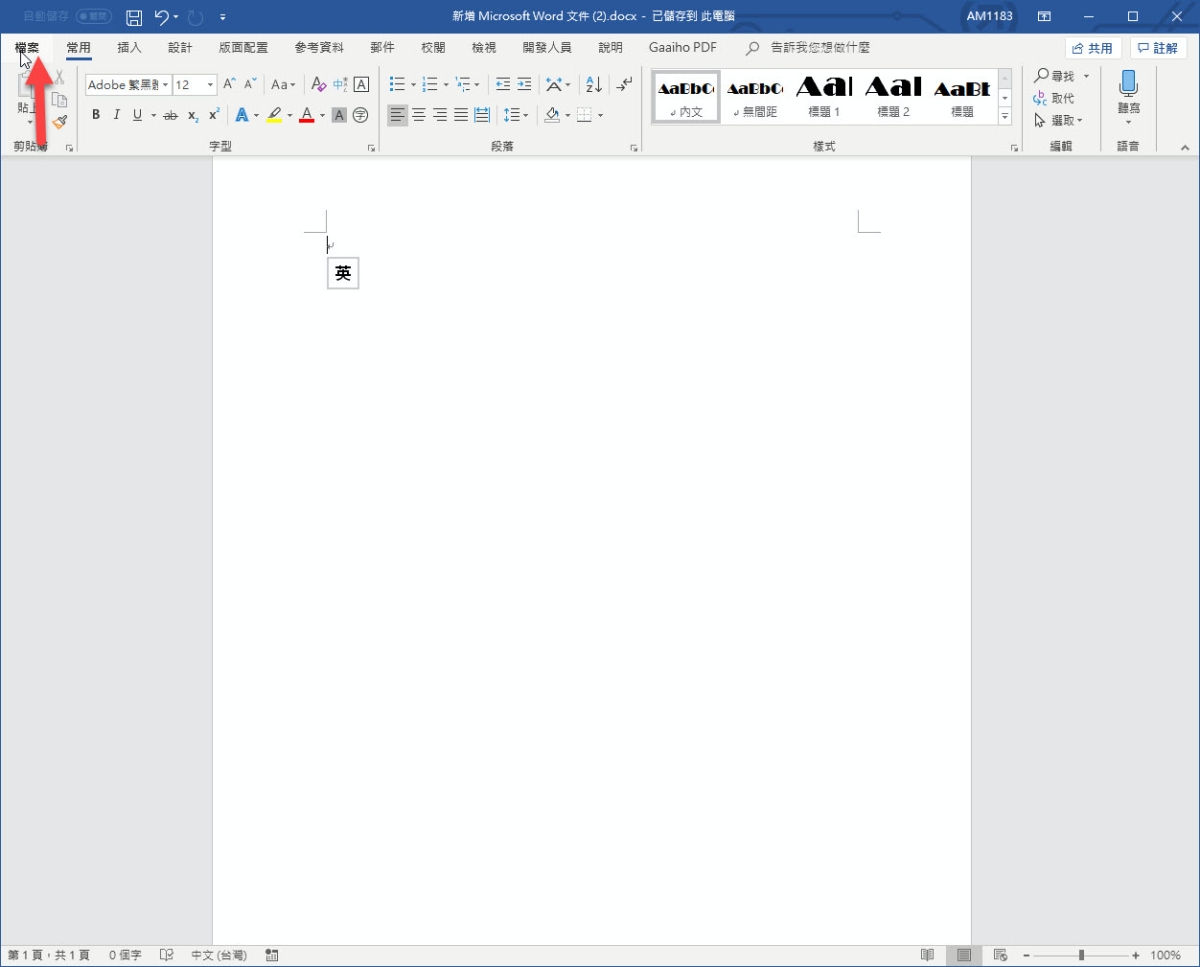Switch to Read Mode view in status bar
The width and height of the screenshot is (1200, 967).
tap(928, 955)
